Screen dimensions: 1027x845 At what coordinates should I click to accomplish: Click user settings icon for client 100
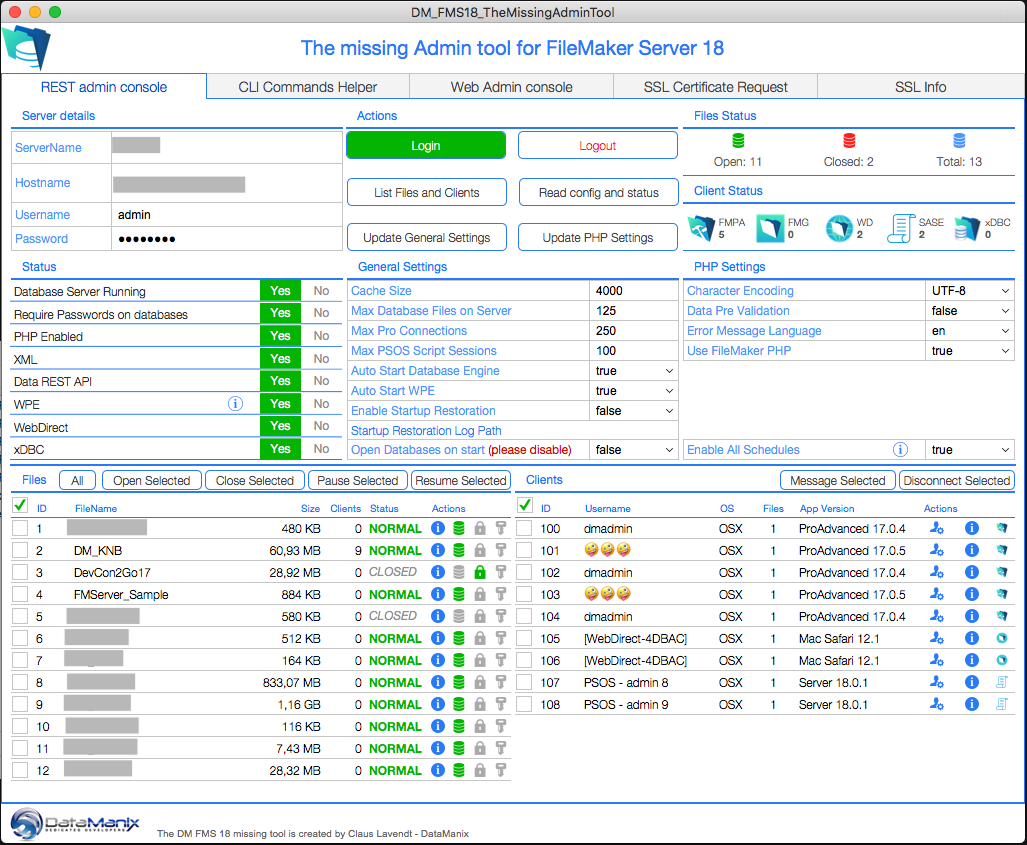(937, 528)
